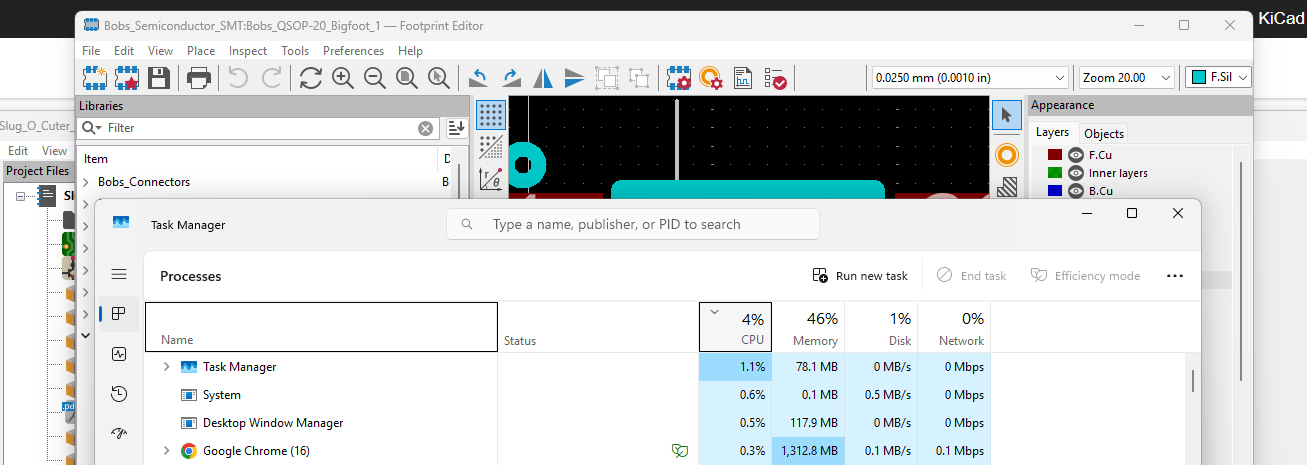
Task: Click B.Cu blue color swatch
Action: (1054, 191)
